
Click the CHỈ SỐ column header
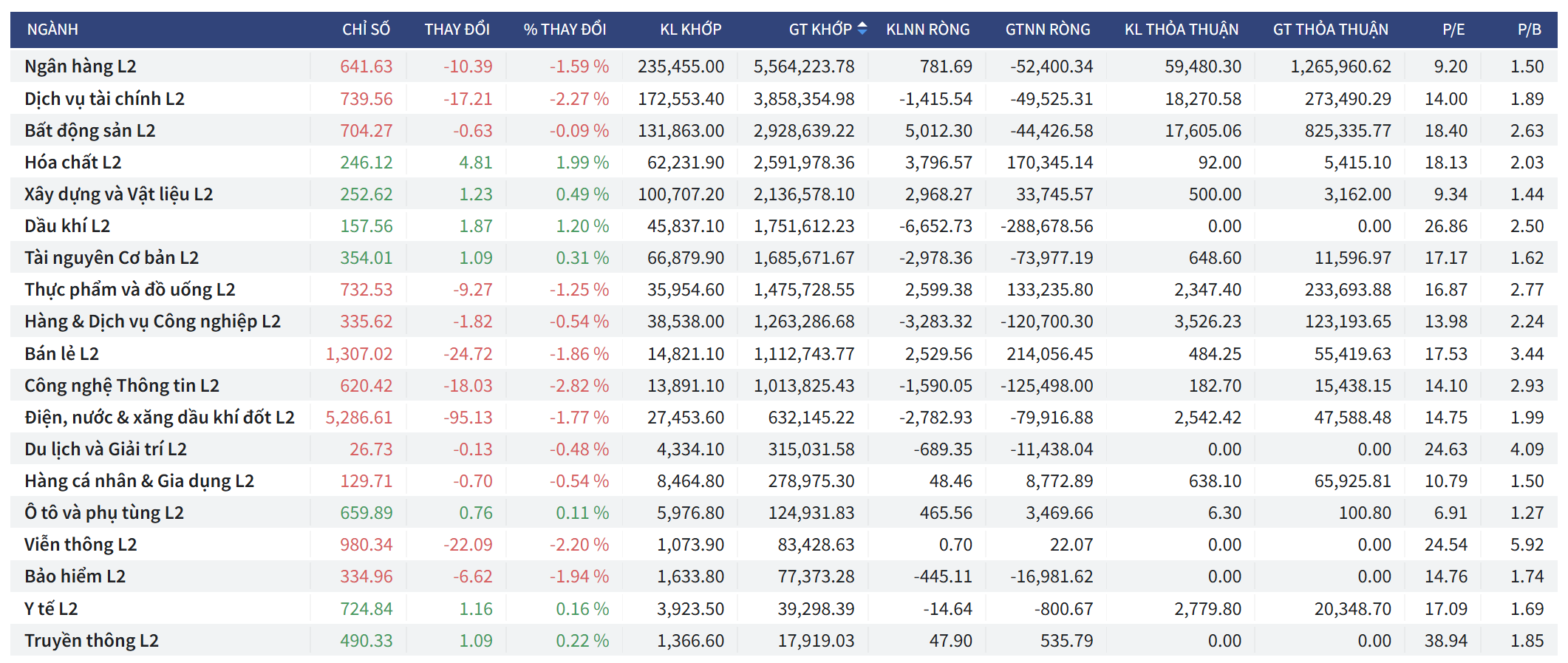point(366,30)
